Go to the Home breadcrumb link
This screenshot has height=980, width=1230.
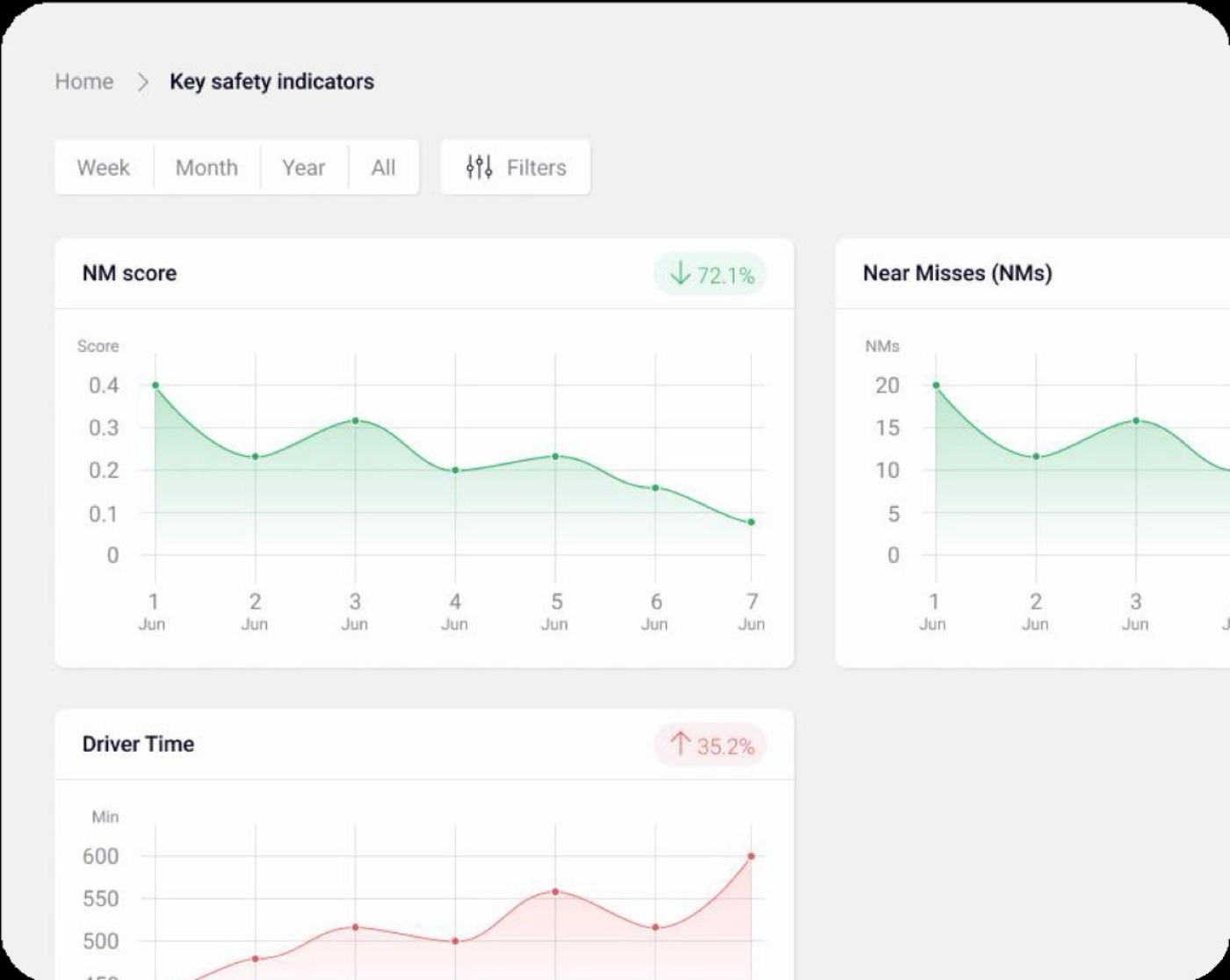(x=84, y=82)
